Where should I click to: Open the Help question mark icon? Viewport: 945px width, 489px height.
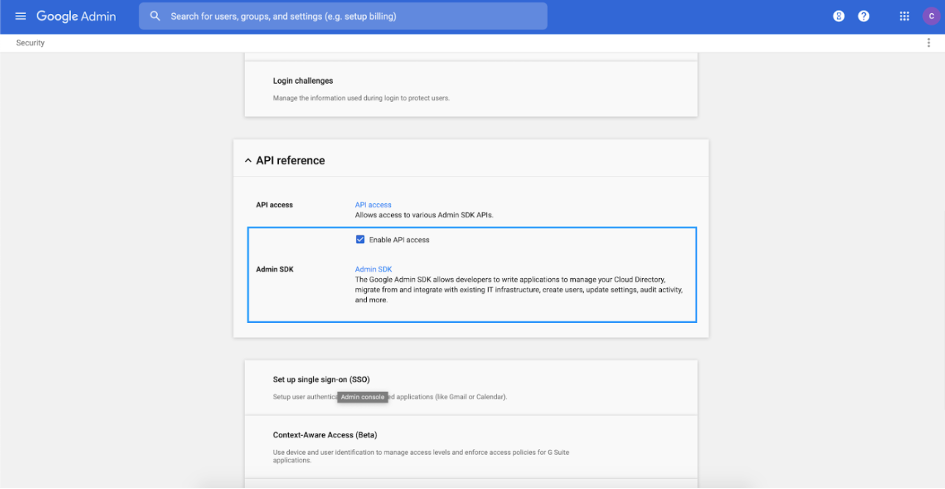[x=864, y=16]
